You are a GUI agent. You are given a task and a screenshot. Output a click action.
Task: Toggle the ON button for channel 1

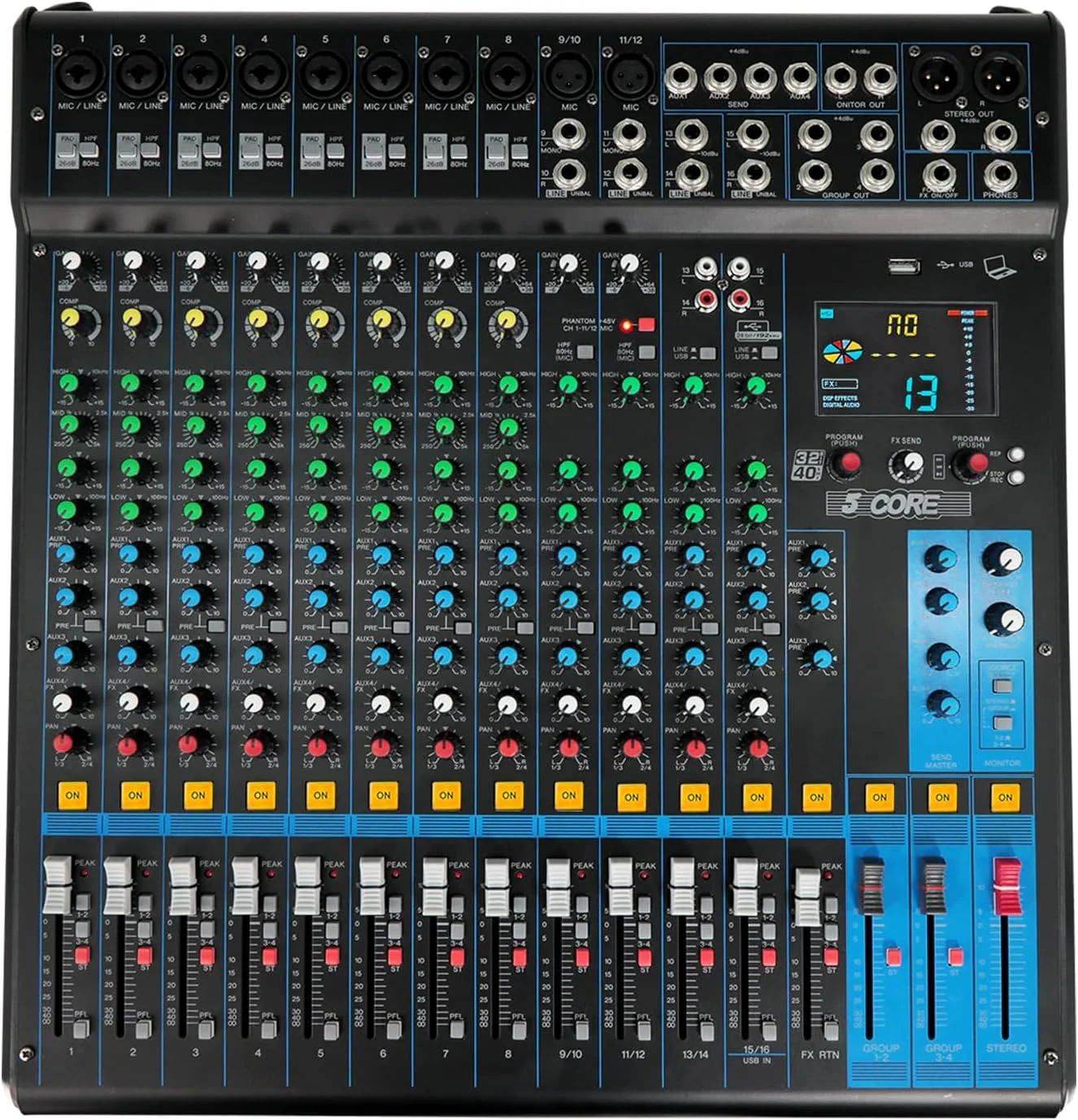tap(72, 795)
